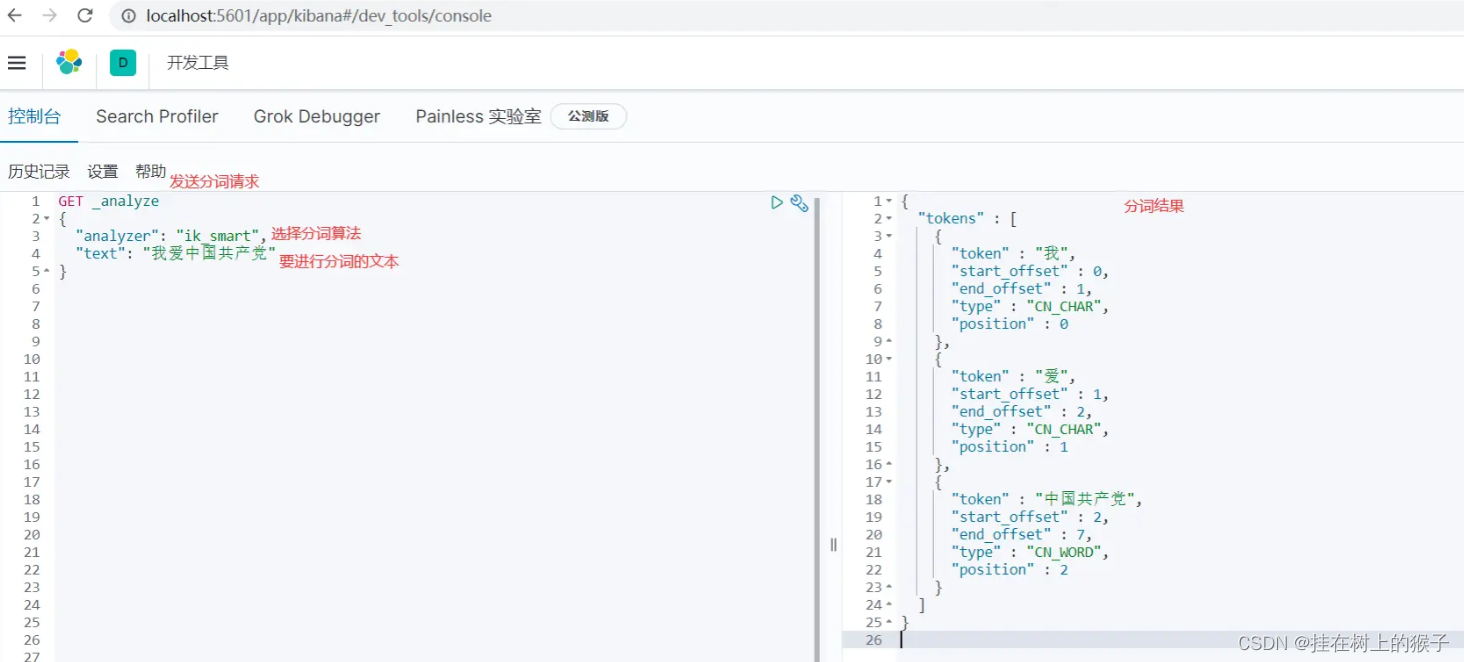Reload the page in the browser

(x=85, y=16)
